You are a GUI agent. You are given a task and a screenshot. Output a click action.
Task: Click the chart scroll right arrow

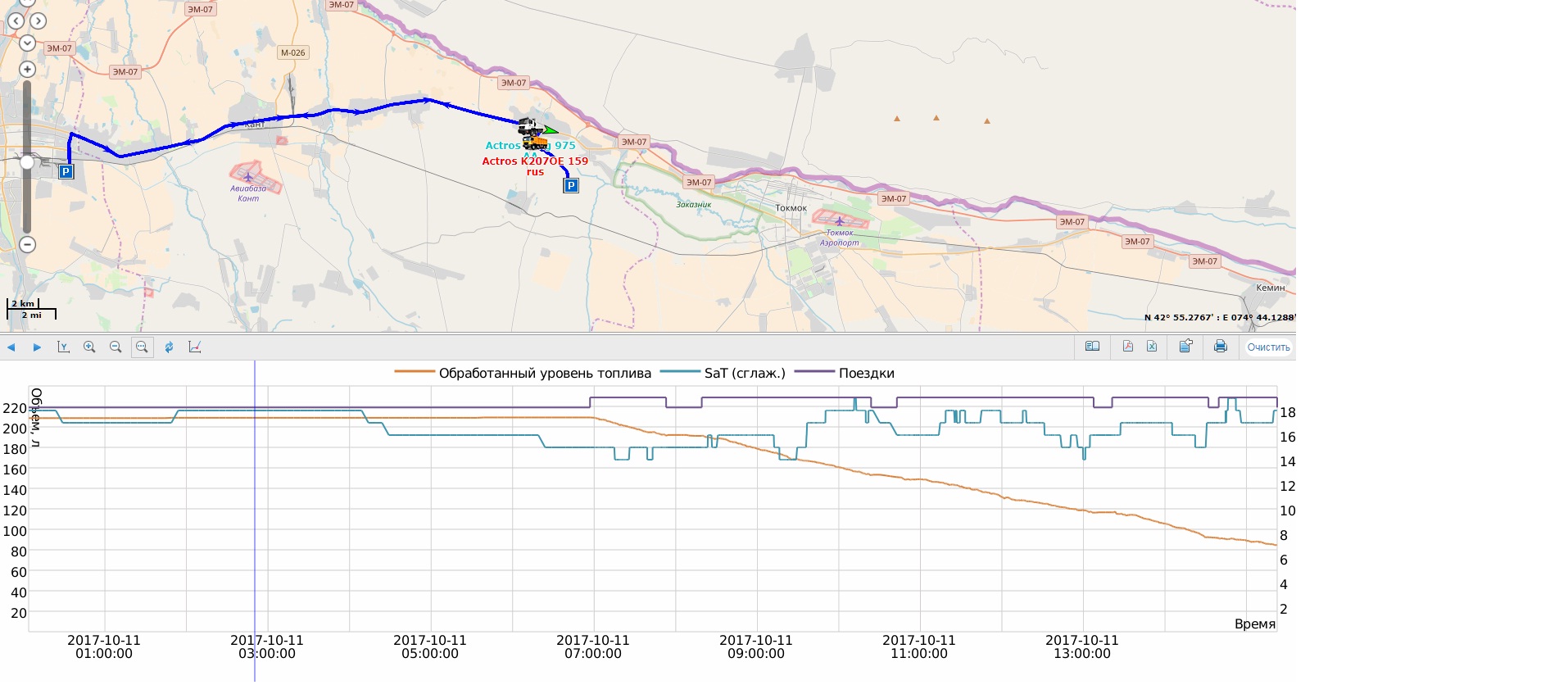point(37,347)
